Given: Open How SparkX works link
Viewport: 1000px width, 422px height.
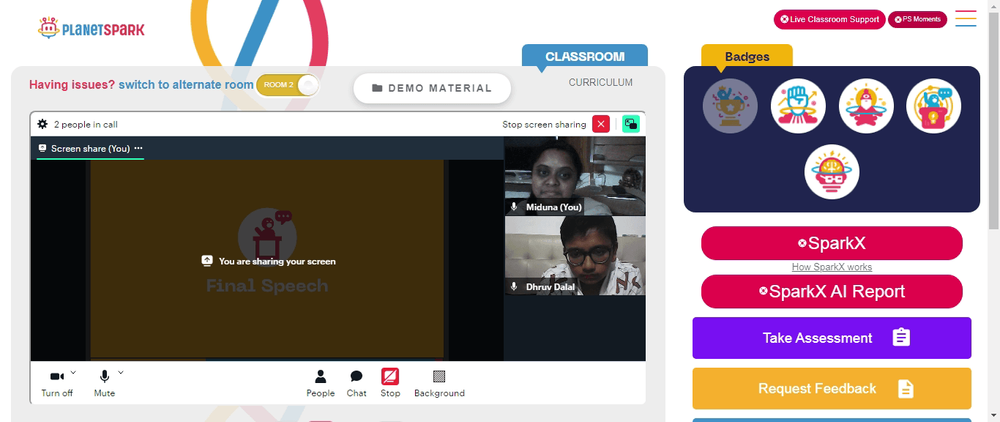Looking at the screenshot, I should (832, 267).
